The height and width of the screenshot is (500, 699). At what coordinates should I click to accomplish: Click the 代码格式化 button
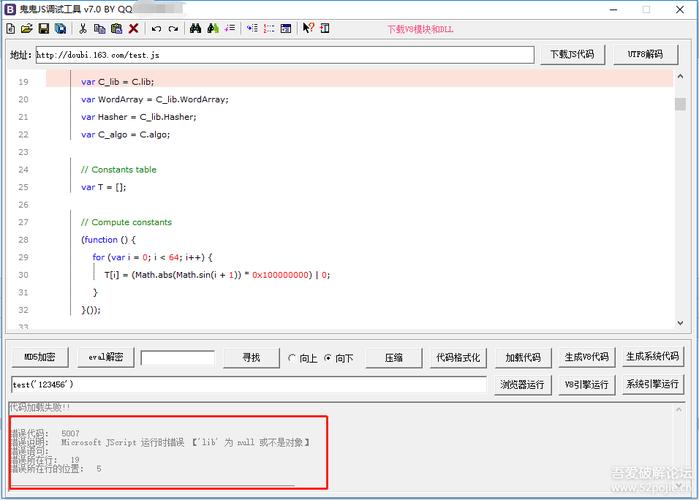point(458,357)
